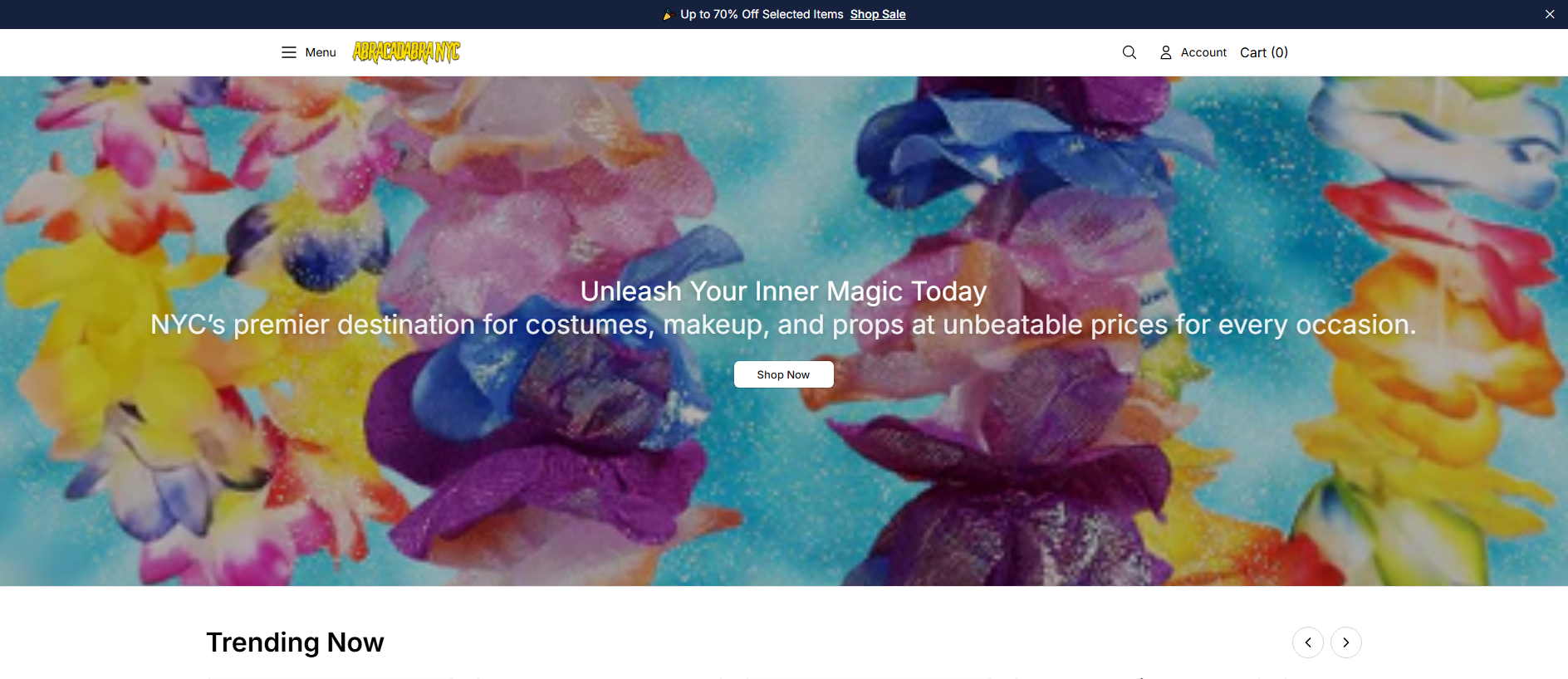
Task: Open the hamburger Menu icon
Action: pyautogui.click(x=288, y=52)
